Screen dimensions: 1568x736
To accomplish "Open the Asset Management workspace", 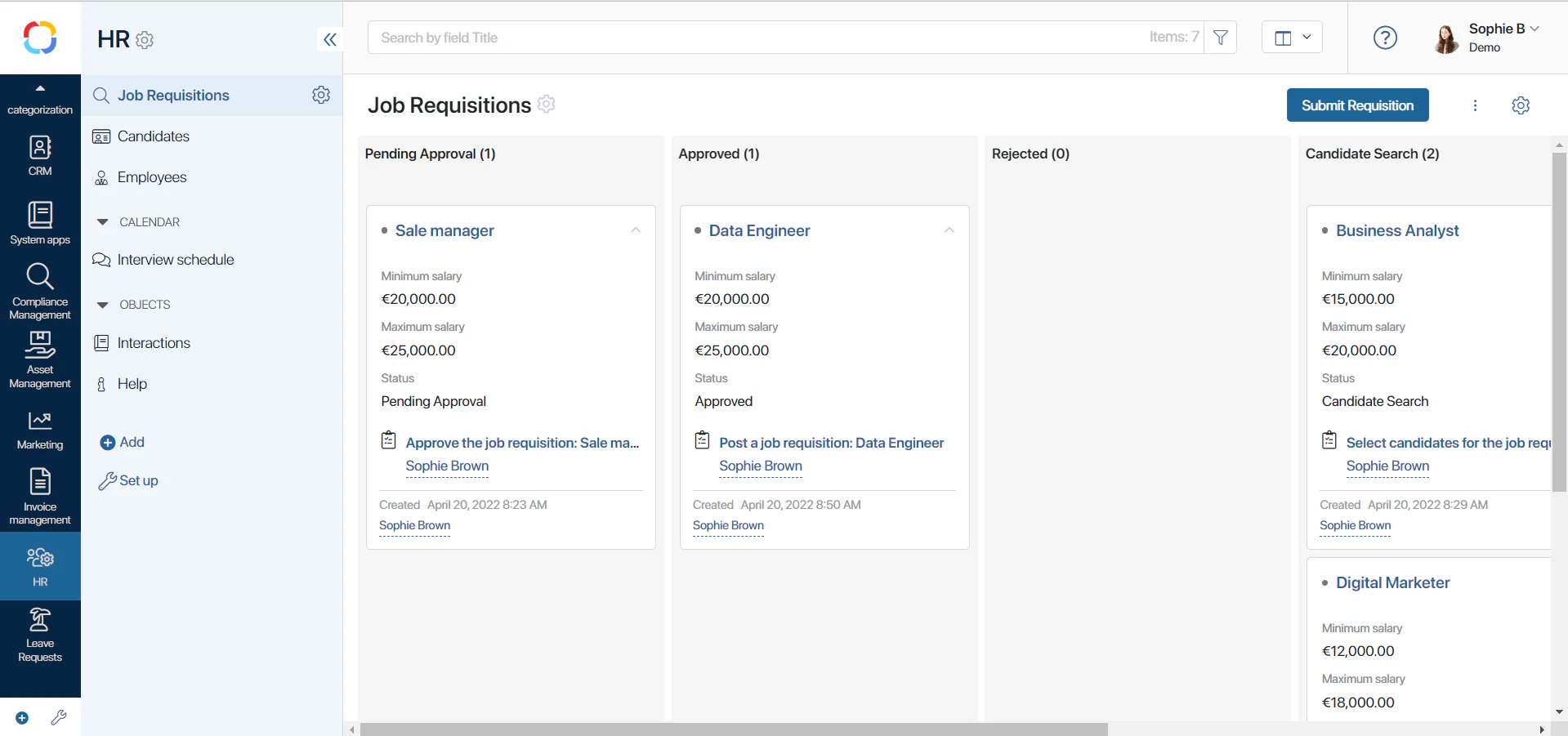I will tap(40, 360).
